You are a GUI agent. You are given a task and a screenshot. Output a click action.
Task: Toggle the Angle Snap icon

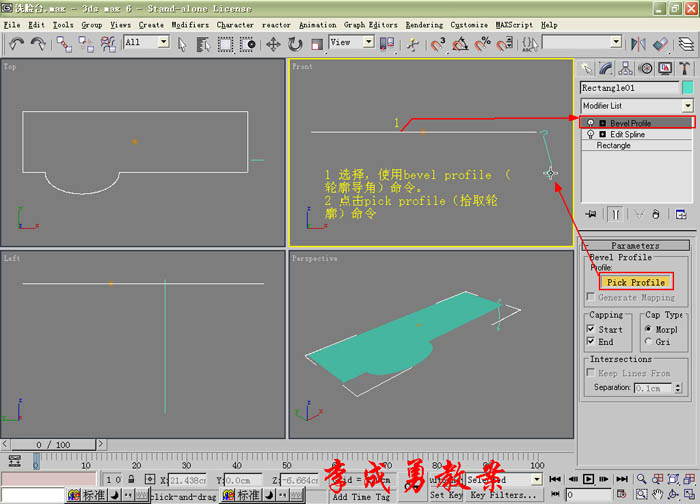460,44
